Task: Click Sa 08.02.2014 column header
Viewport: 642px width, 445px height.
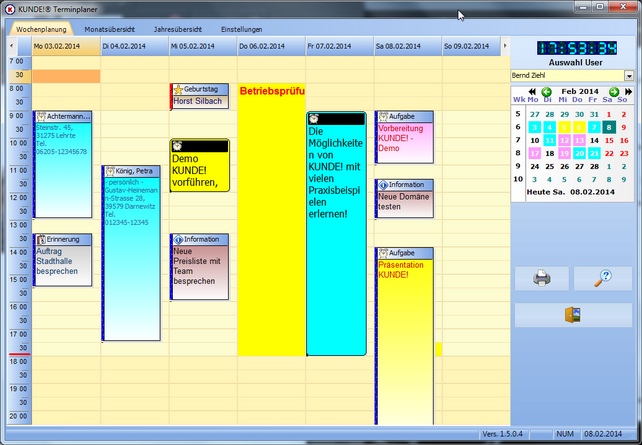Action: (408, 46)
